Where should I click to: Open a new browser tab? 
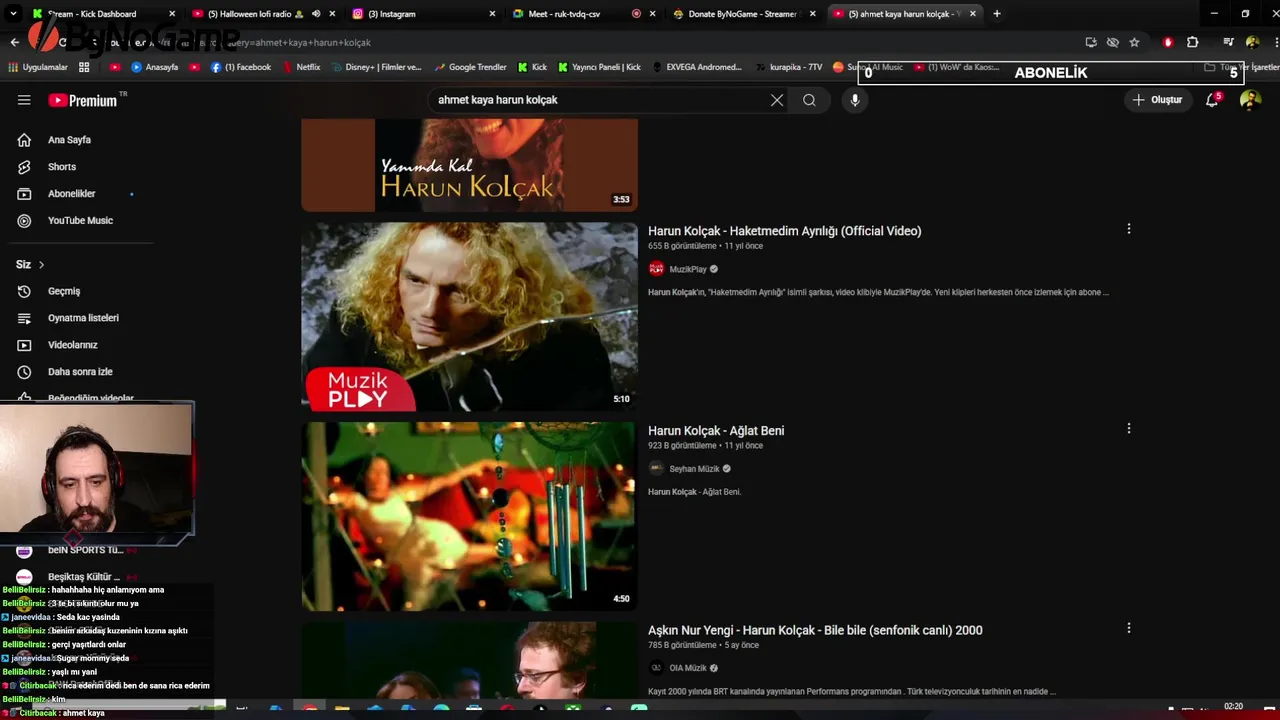pos(996,14)
